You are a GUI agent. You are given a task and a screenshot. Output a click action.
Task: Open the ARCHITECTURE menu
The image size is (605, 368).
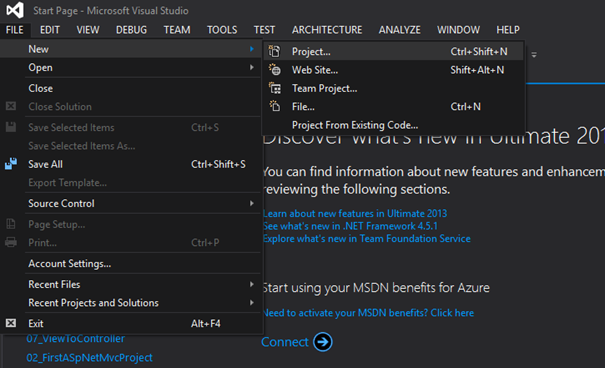click(x=327, y=30)
